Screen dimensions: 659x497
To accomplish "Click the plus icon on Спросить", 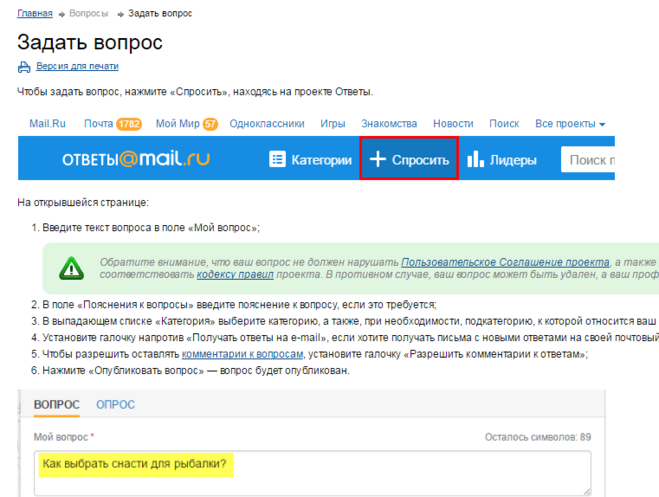I will pos(377,160).
